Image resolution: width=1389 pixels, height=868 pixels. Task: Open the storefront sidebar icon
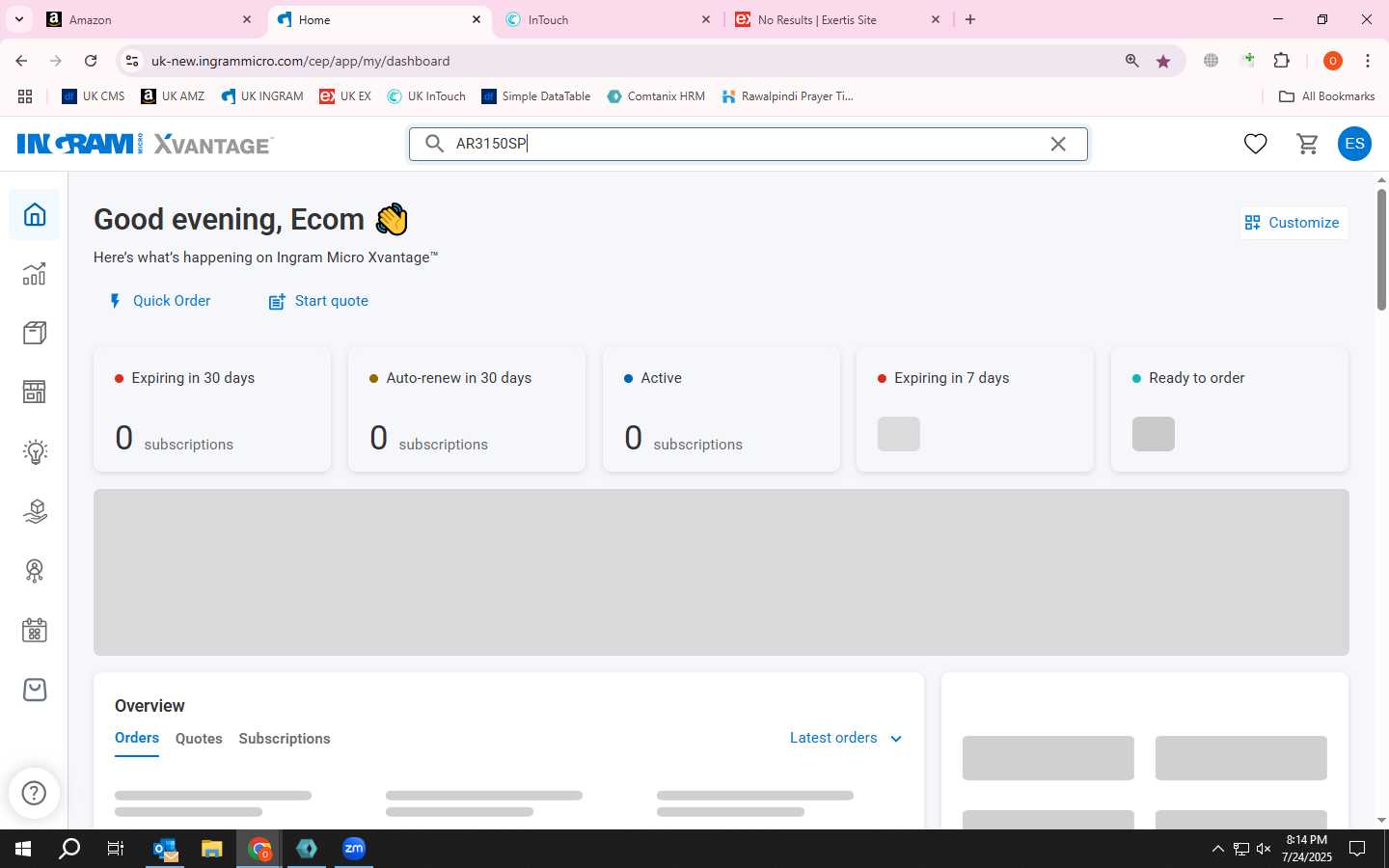pos(35,392)
